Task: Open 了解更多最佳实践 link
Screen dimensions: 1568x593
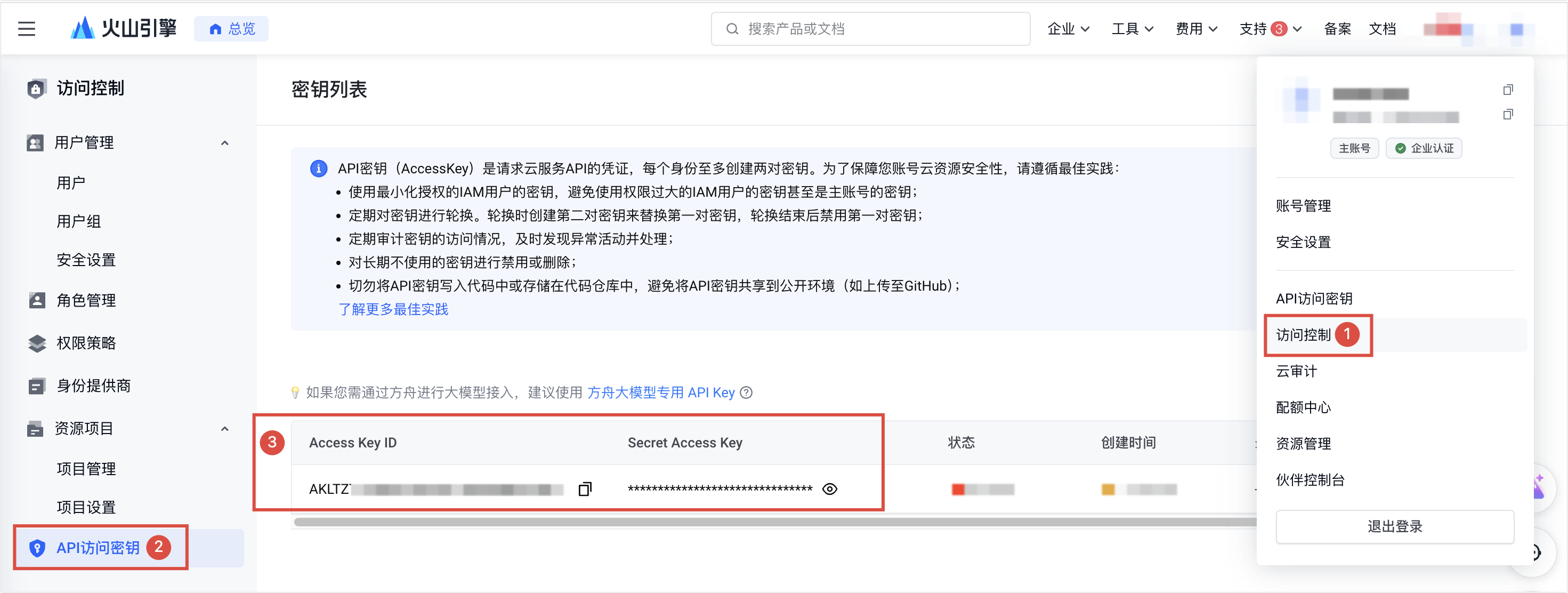Action: pos(393,309)
